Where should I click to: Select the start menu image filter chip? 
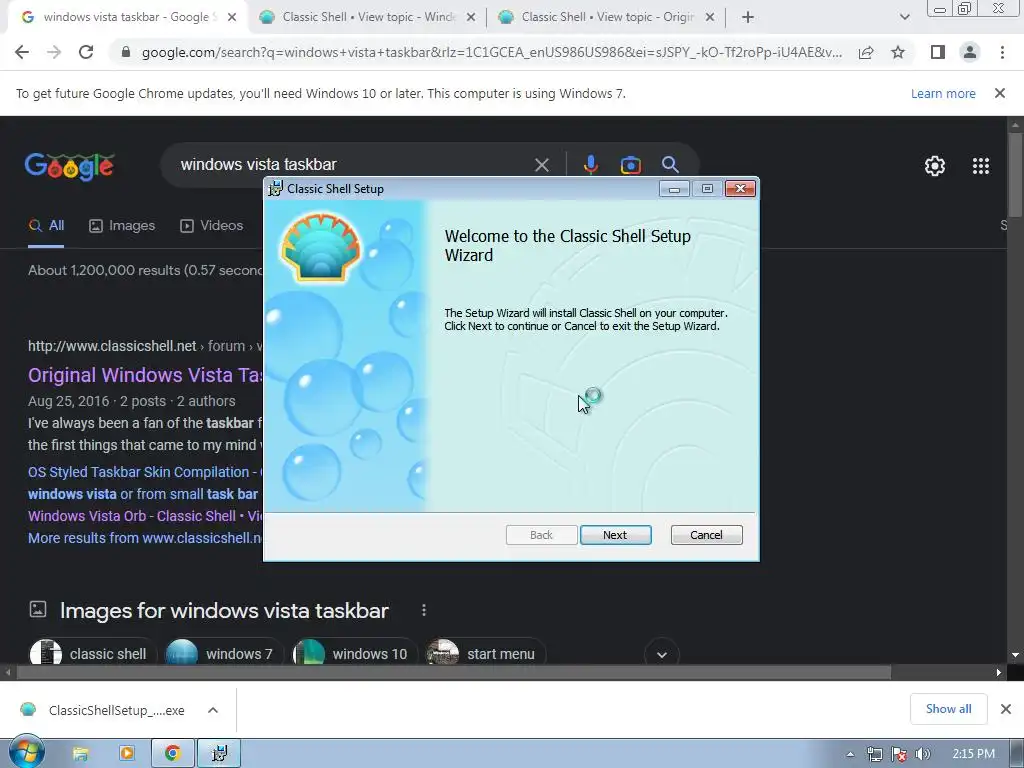[485, 653]
